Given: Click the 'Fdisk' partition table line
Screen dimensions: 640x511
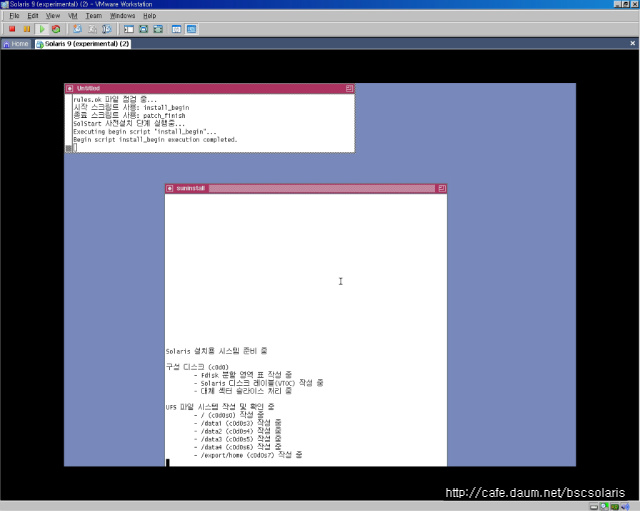Looking at the screenshot, I should pyautogui.click(x=243, y=375).
